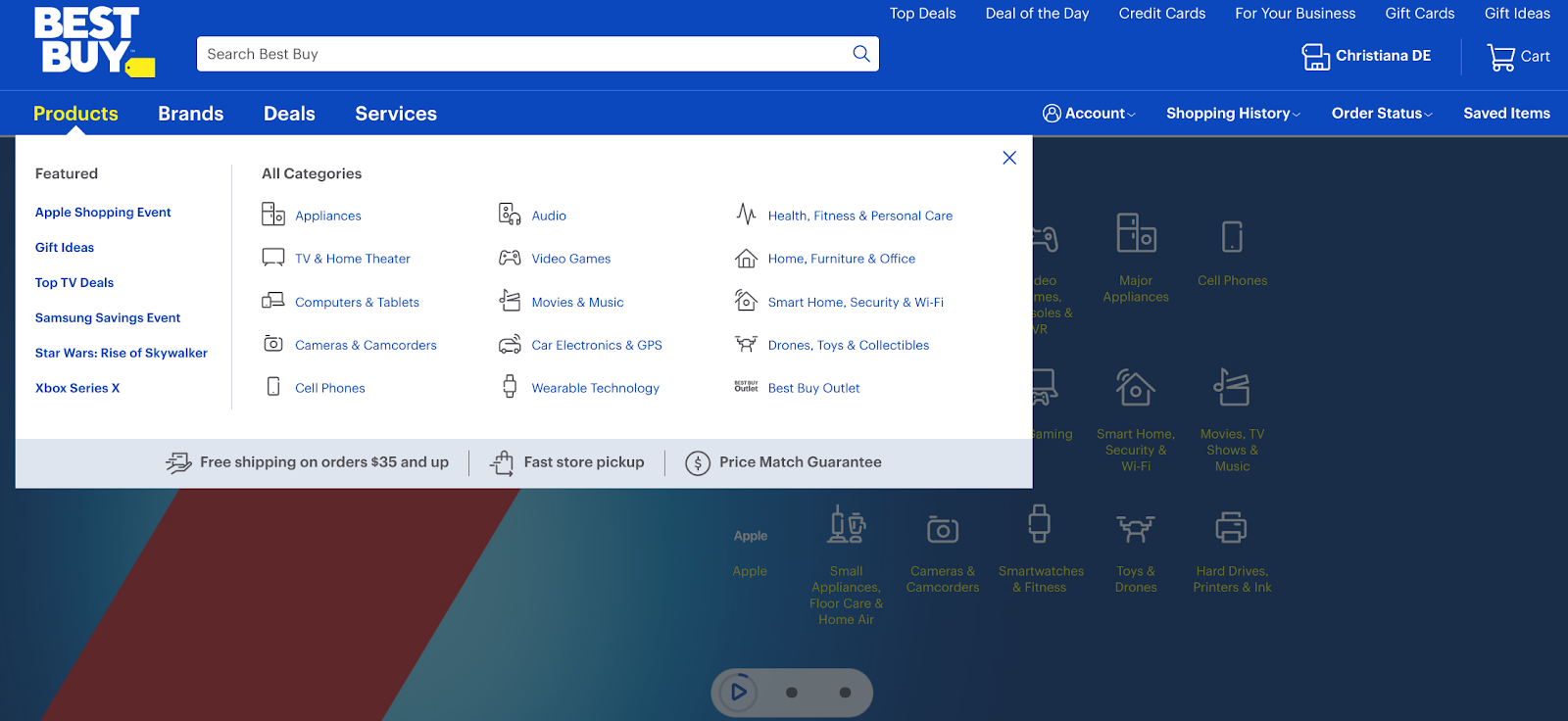Open Gift Ideas under Featured
Screen dimensions: 1568x721
pyautogui.click(x=65, y=248)
